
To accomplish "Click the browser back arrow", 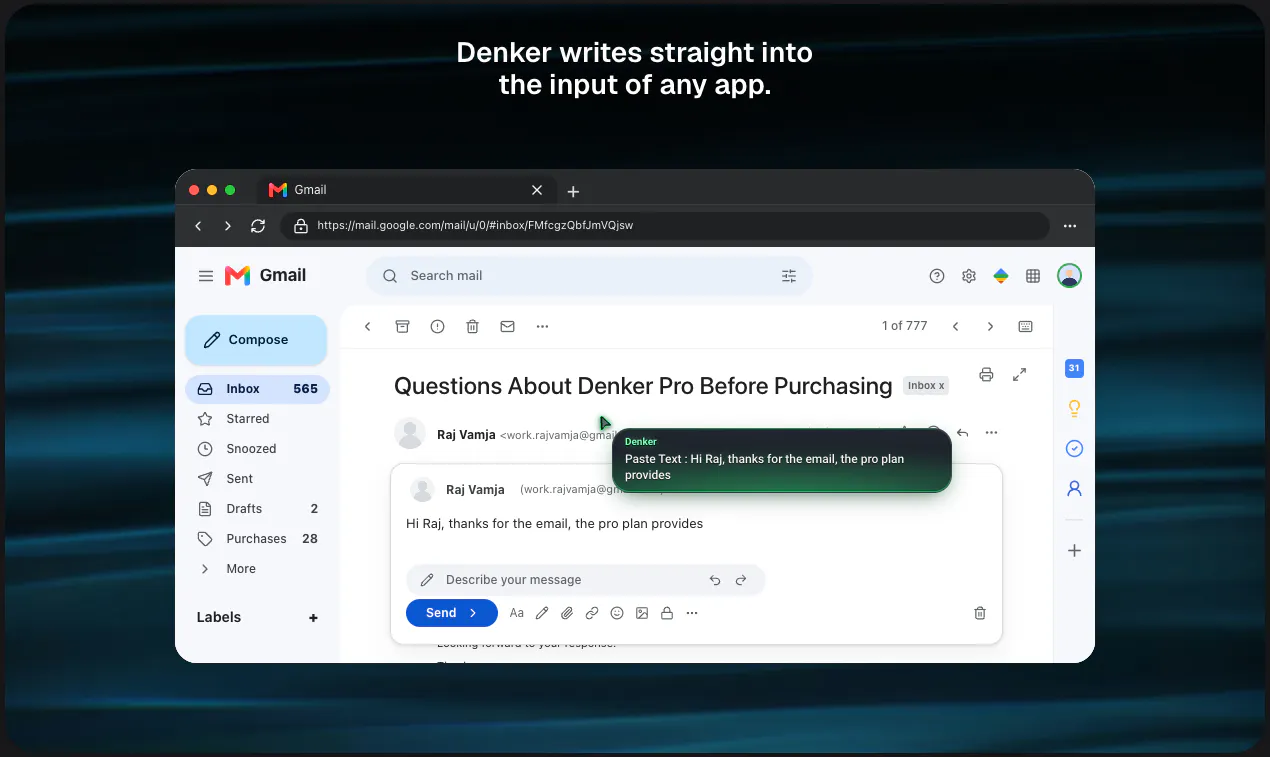I will [198, 226].
